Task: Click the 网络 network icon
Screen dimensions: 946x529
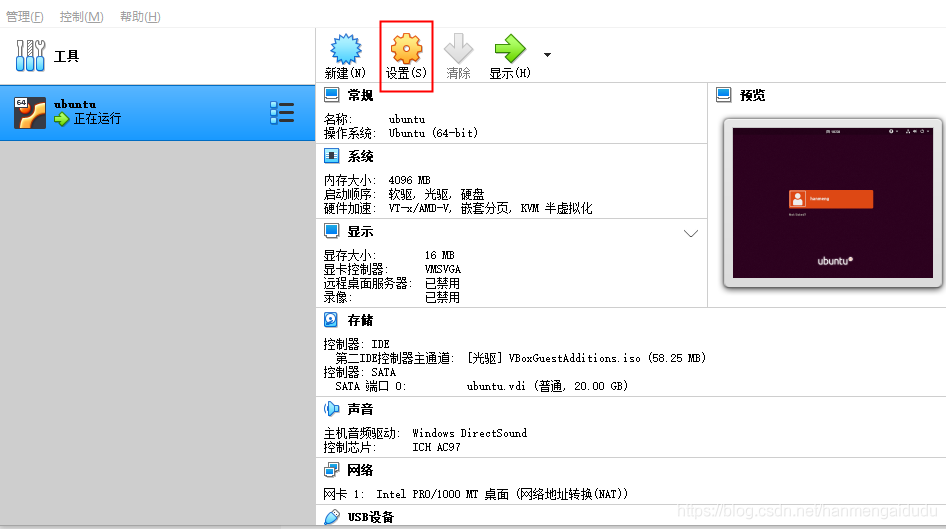Action: point(331,470)
